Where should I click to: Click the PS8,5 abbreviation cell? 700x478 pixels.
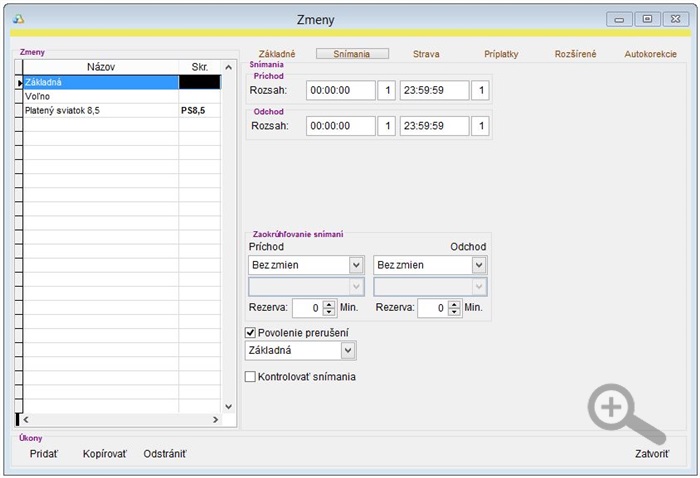(200, 110)
